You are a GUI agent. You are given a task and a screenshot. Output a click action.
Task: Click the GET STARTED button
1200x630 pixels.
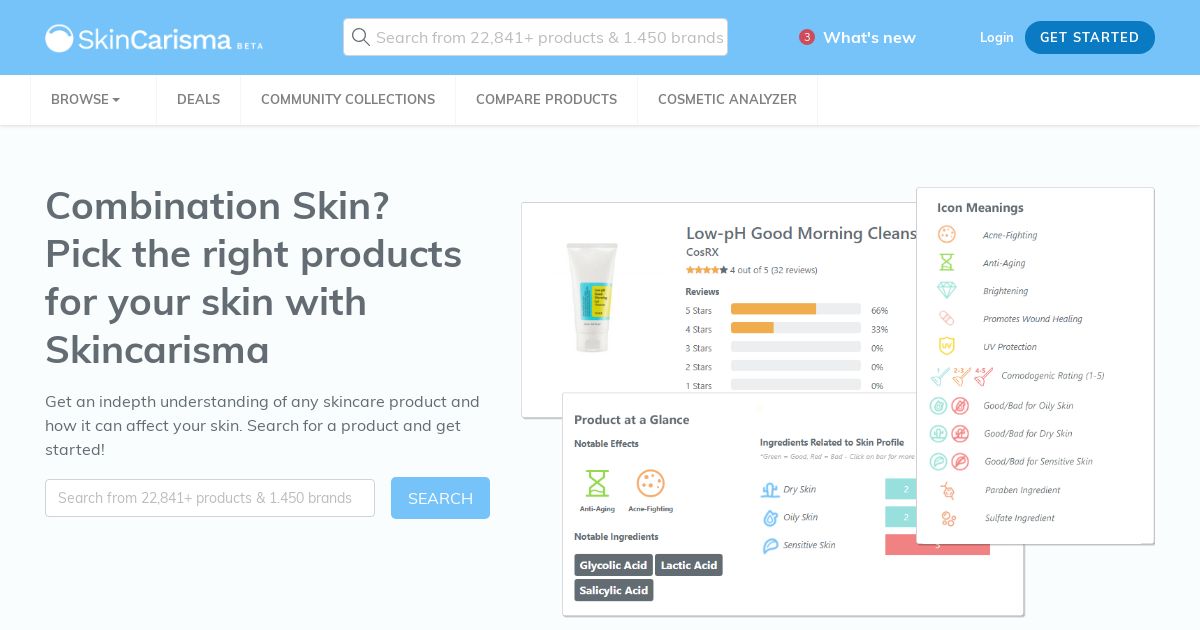coord(1089,37)
